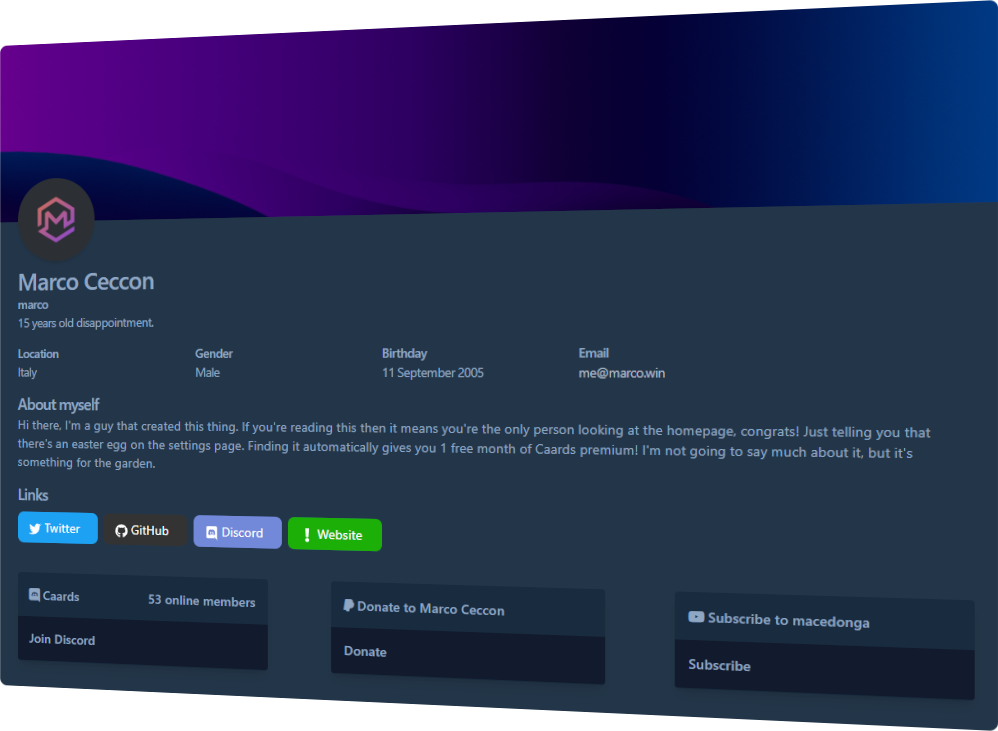Click the 'Subscribe to macedonga' header

point(789,620)
